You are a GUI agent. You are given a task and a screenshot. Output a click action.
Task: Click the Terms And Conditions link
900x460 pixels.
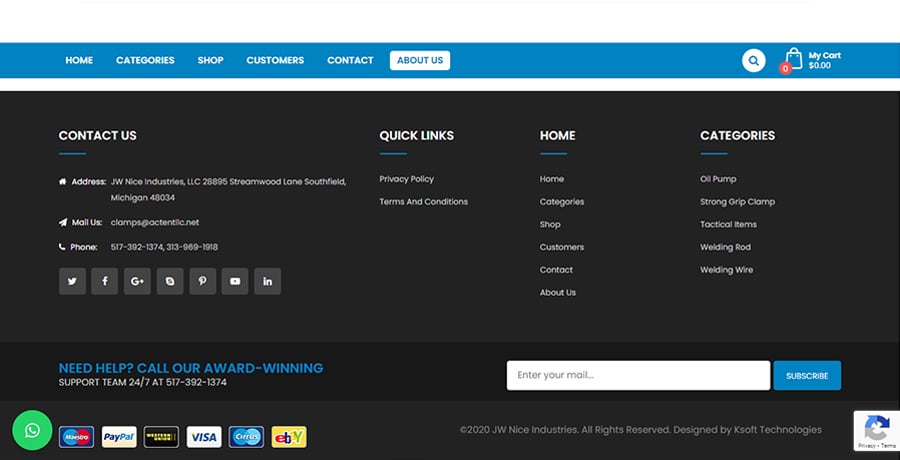(x=423, y=202)
